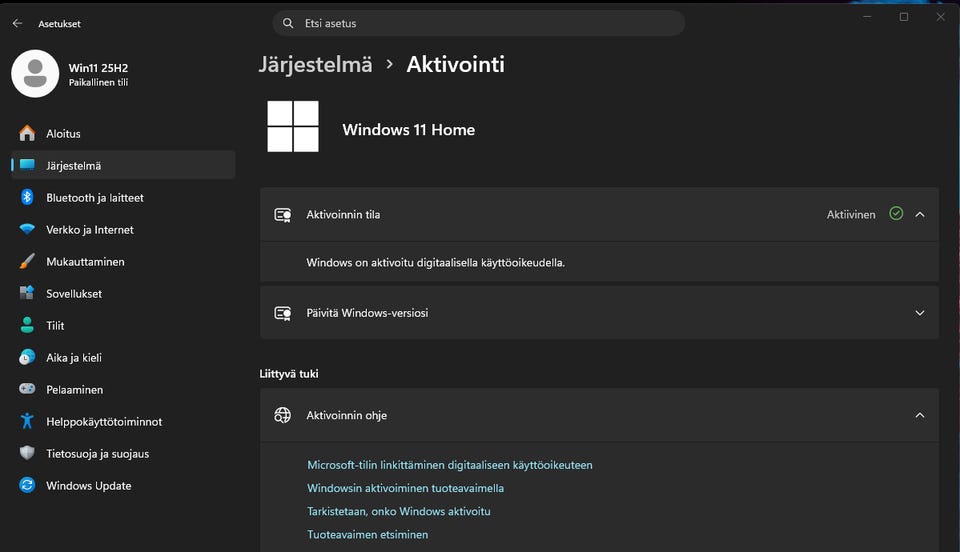Screen dimensions: 960x552
Task: Click Järjestelmä breadcrumb in header
Action: 315,65
